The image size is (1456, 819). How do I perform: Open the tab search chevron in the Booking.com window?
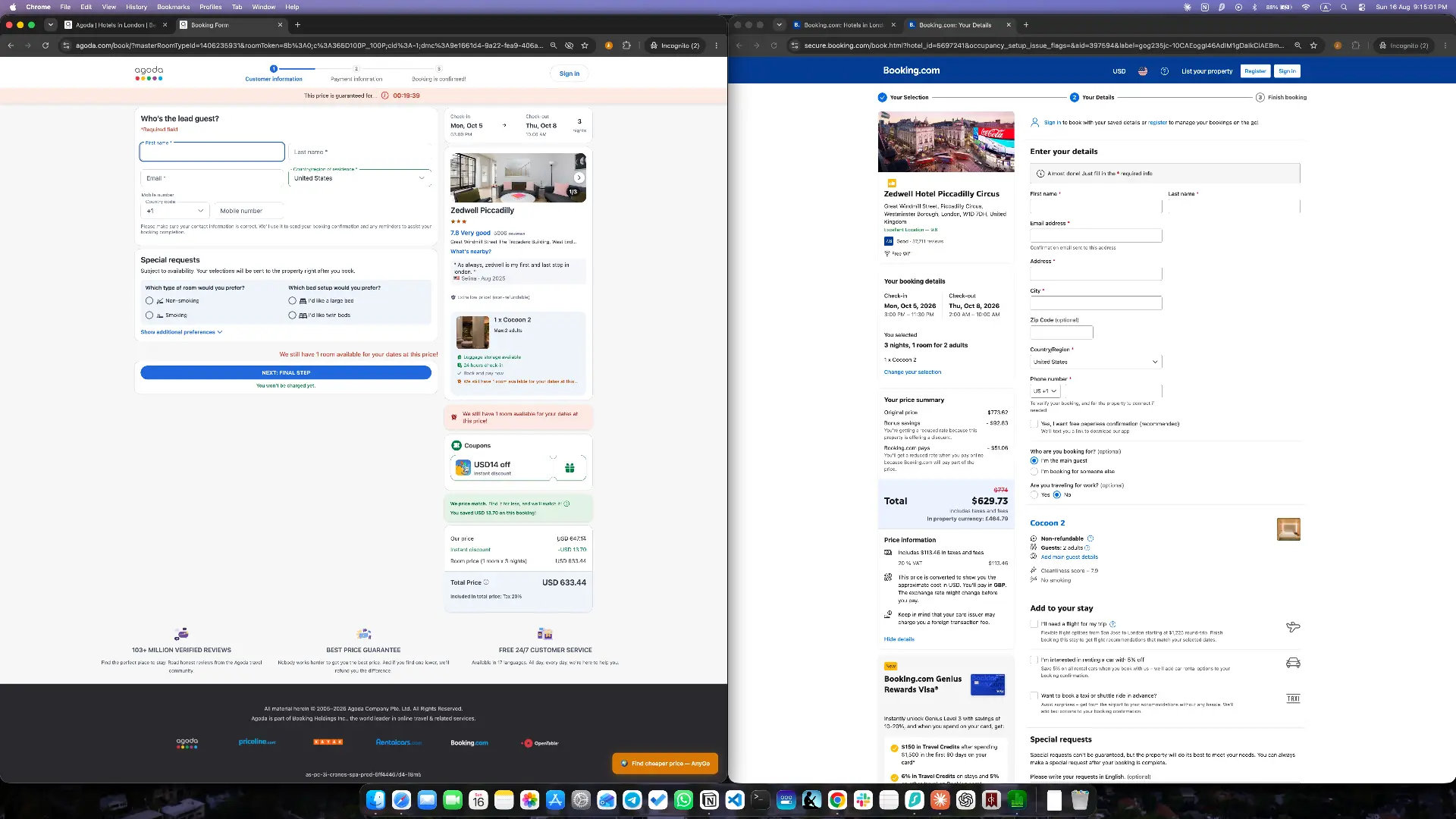pos(779,25)
